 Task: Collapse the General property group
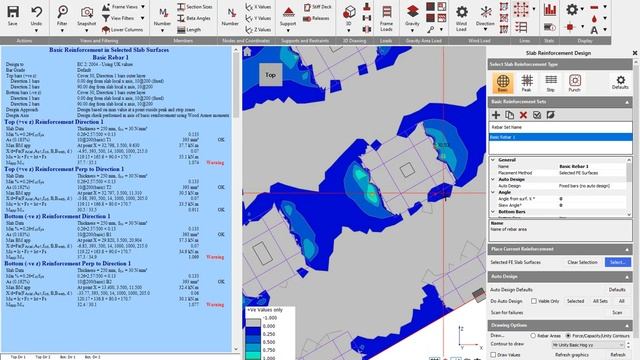coord(493,160)
